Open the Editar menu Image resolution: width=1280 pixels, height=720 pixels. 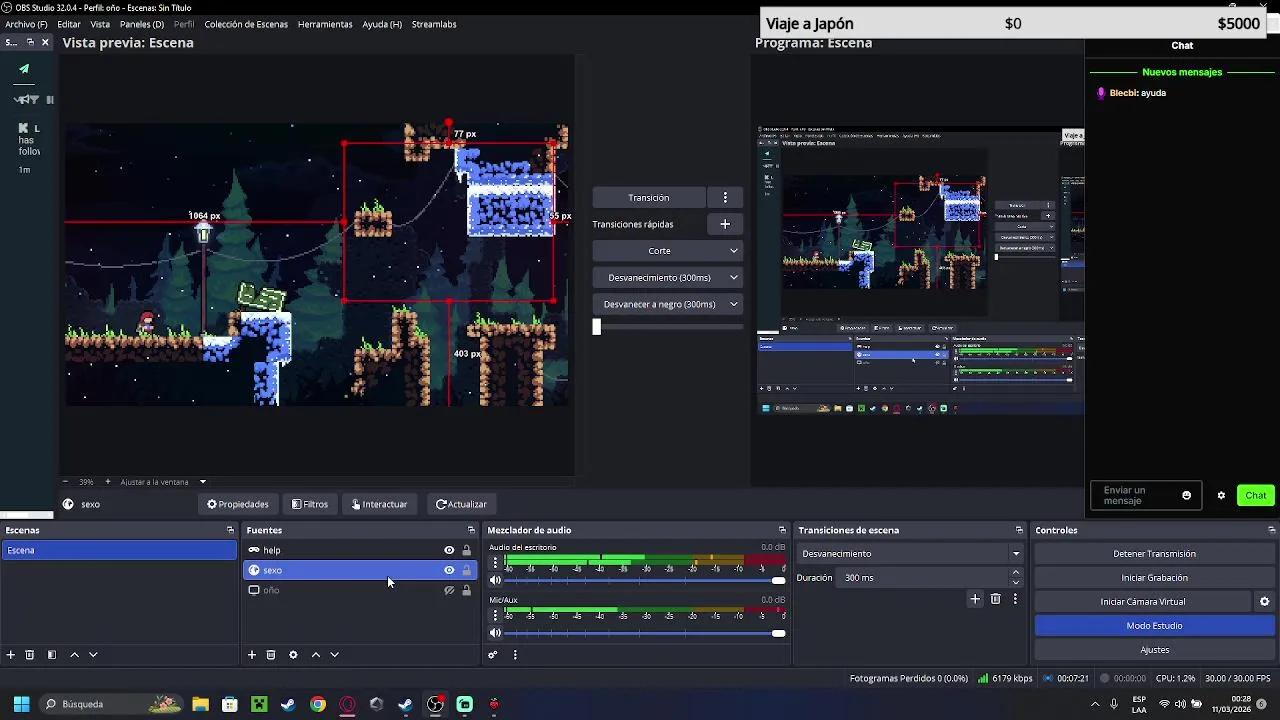69,24
